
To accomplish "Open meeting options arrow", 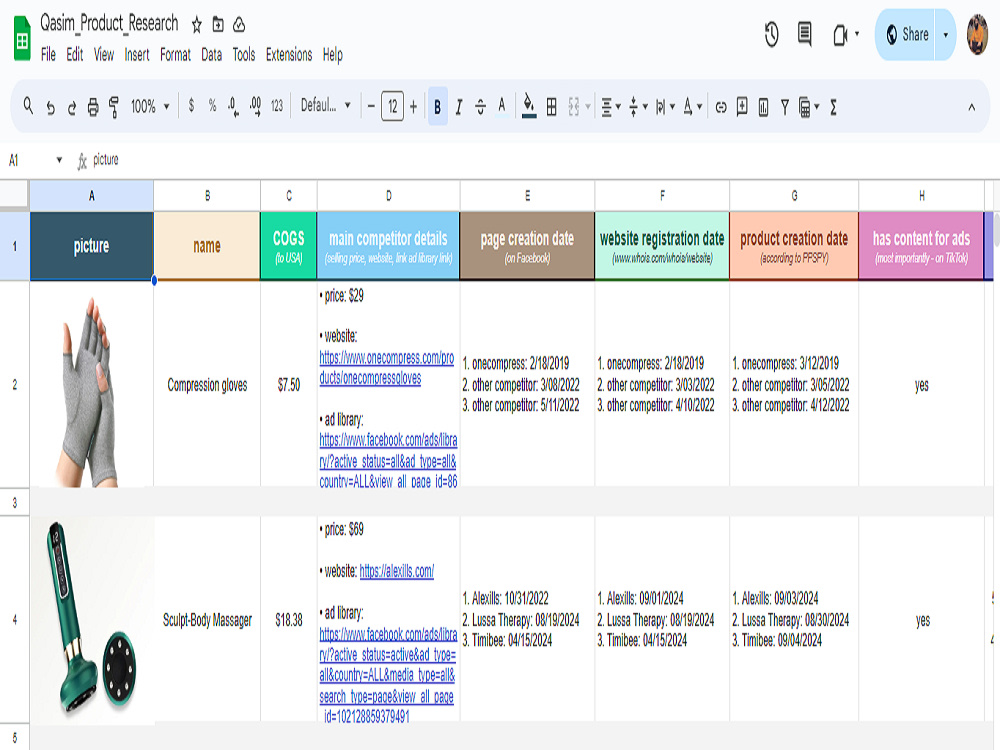I will (x=857, y=34).
